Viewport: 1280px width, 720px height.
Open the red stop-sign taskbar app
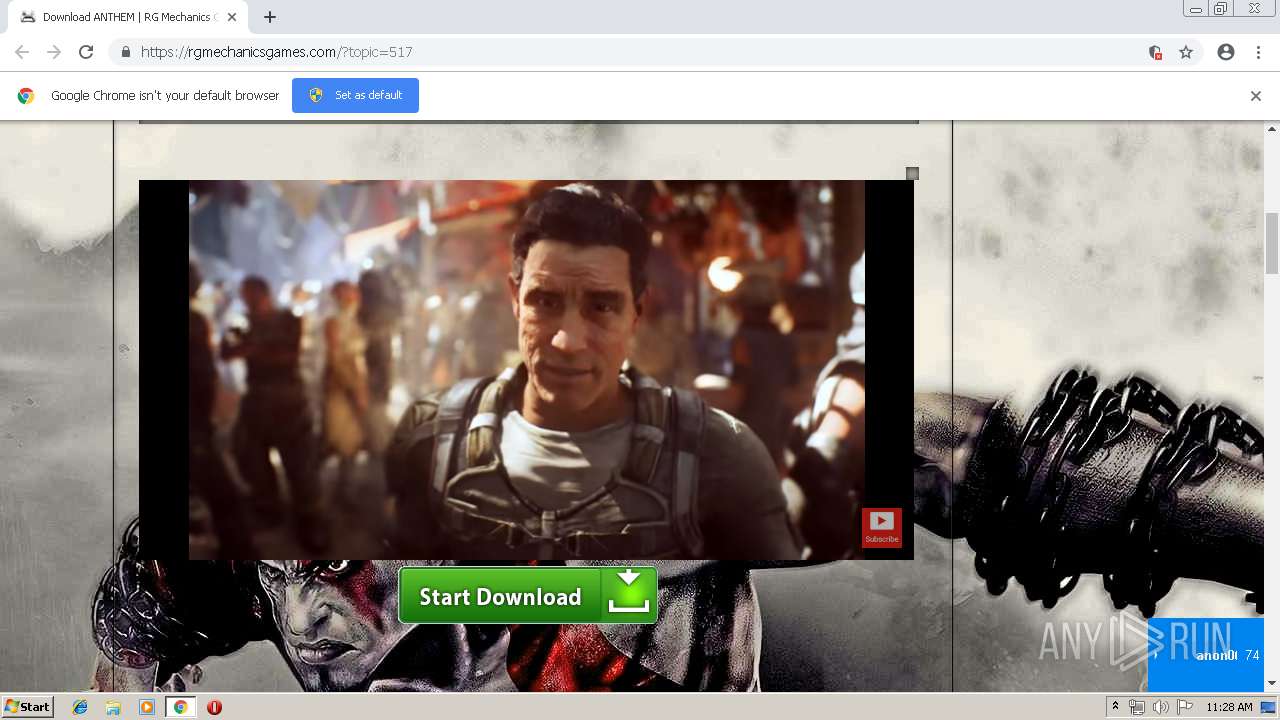click(x=214, y=707)
